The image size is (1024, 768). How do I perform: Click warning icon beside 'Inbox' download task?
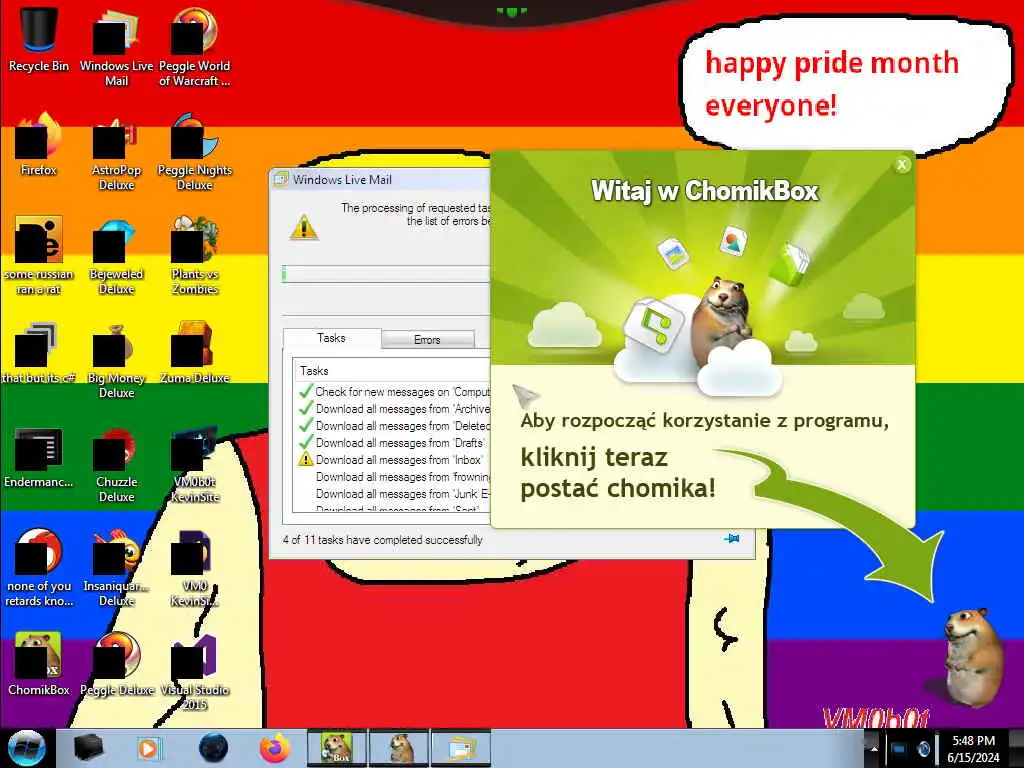pyautogui.click(x=306, y=459)
